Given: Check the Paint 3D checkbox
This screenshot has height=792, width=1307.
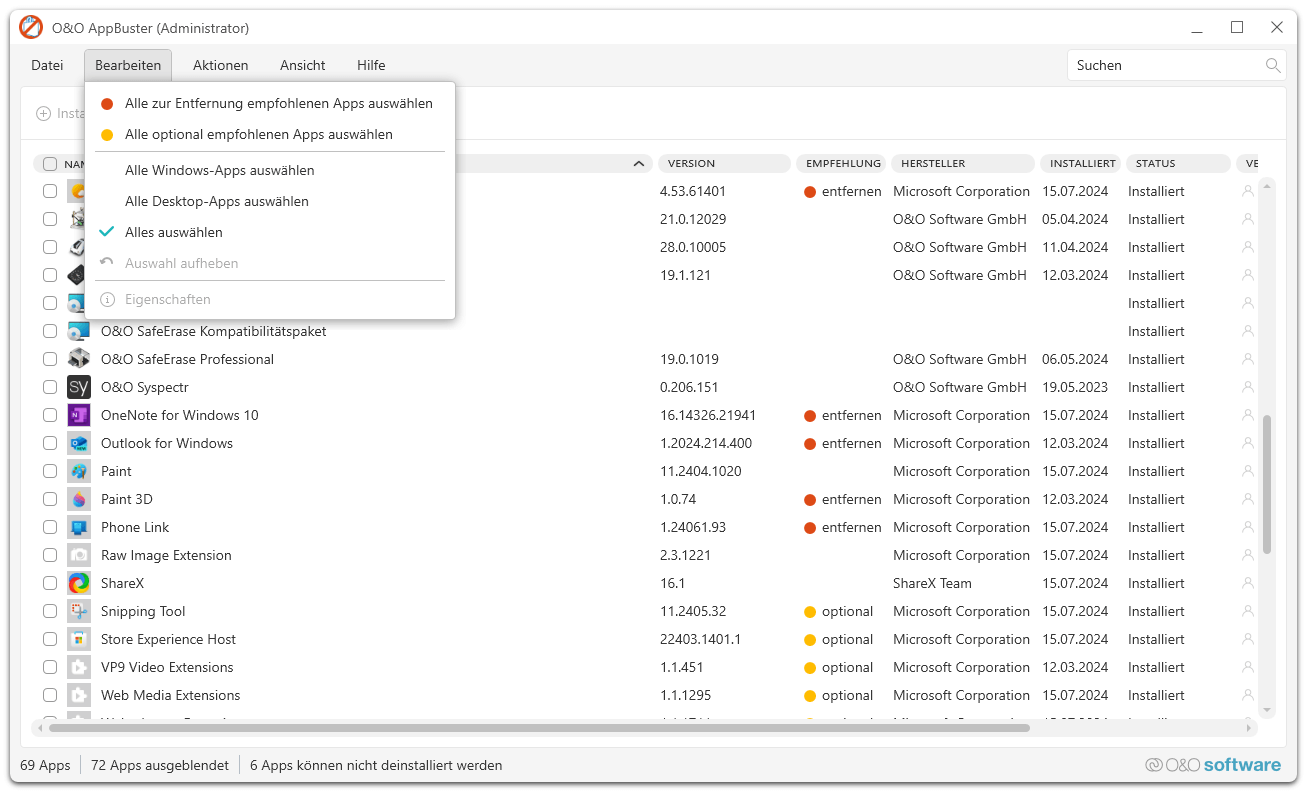Looking at the screenshot, I should pos(50,499).
